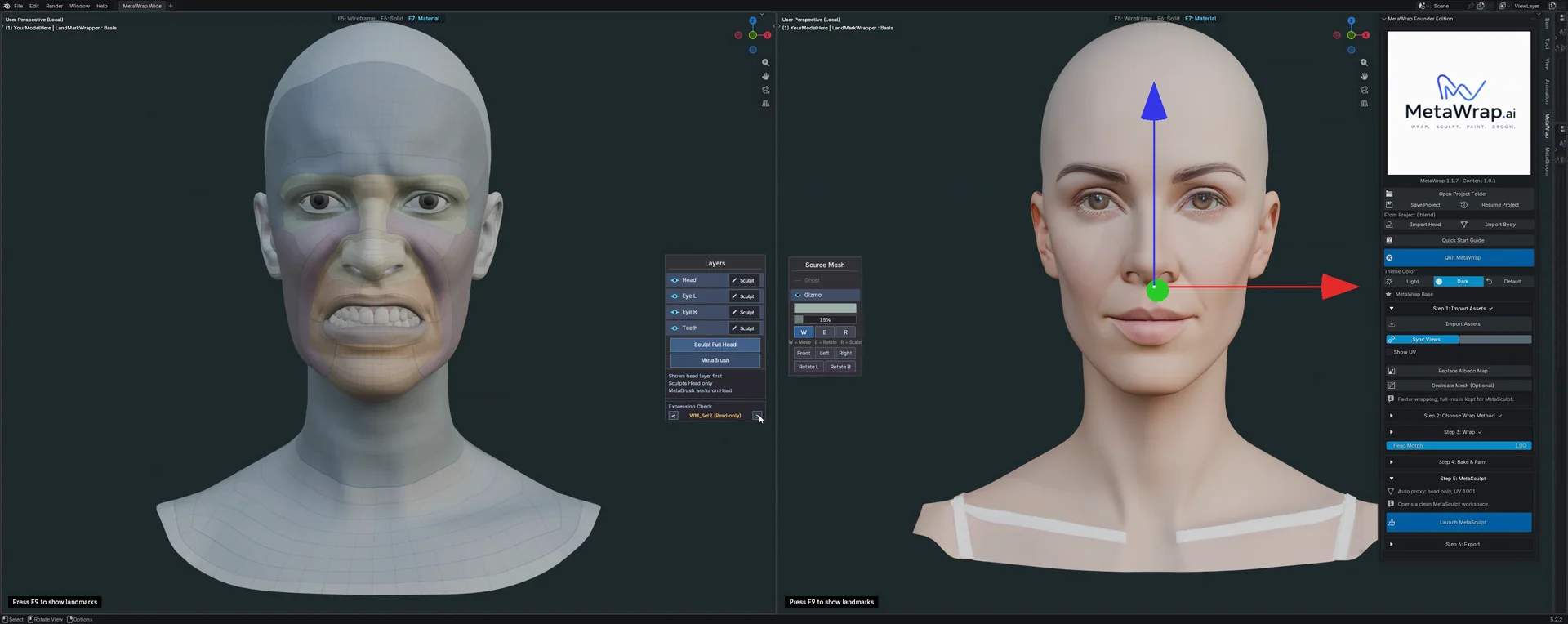The image size is (1568, 624).
Task: Click the Rotate L button in Source Mesh
Action: click(x=808, y=367)
